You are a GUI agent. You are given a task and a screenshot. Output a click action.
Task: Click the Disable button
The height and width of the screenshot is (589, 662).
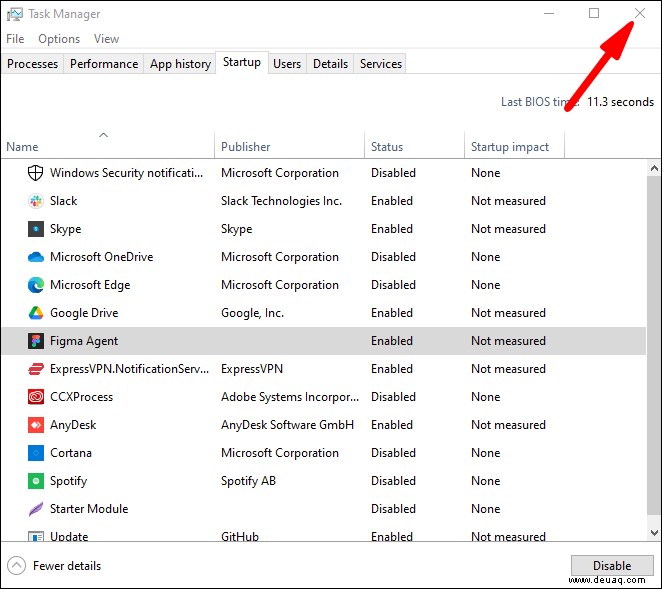coord(612,566)
